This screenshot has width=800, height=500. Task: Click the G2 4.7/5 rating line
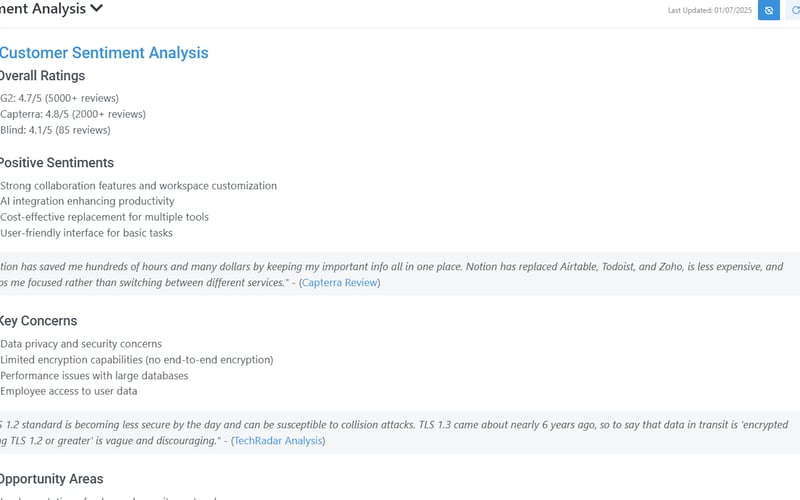(59, 98)
